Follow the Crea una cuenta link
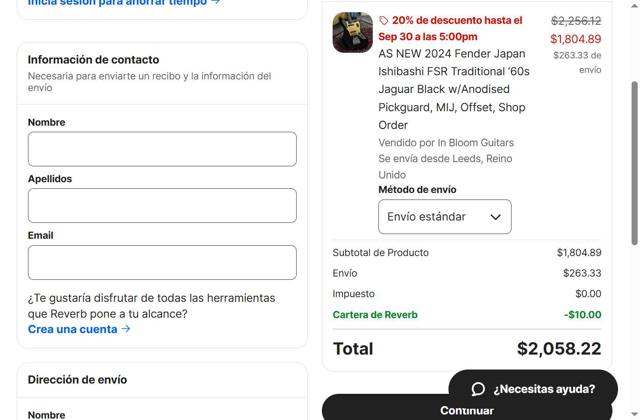 tap(72, 329)
